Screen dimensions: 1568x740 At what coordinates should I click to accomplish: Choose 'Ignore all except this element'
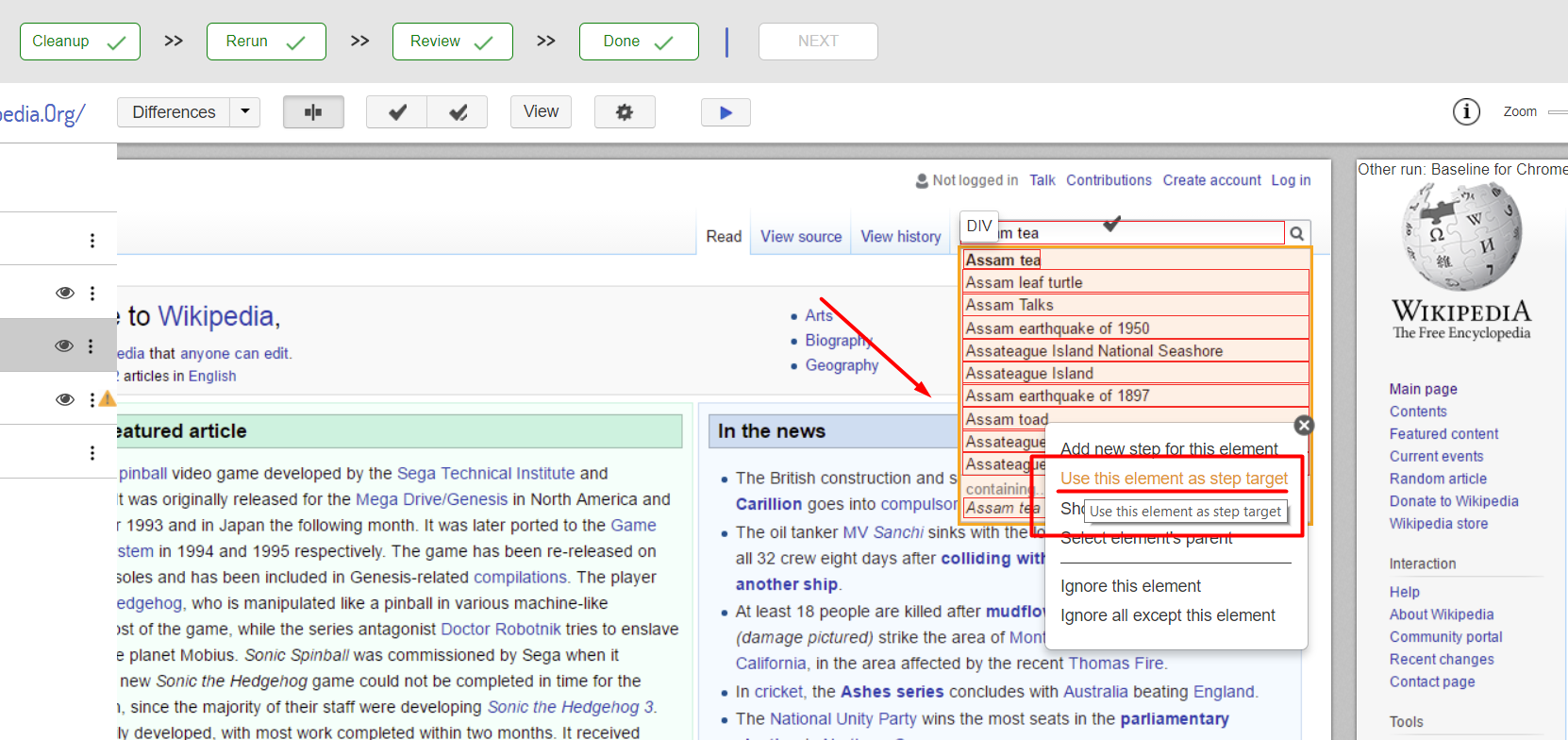coord(1167,615)
